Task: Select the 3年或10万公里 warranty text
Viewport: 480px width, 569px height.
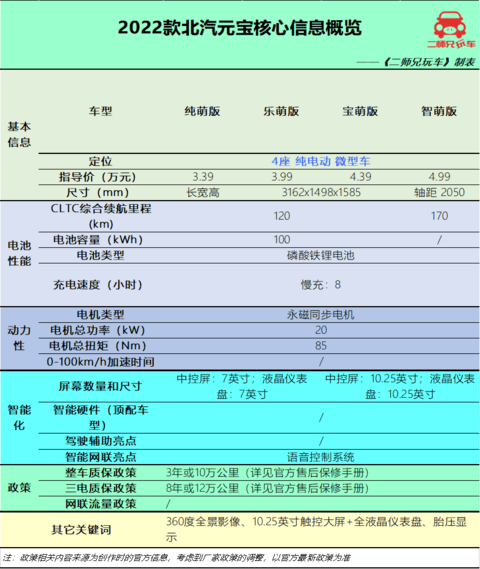Action: click(268, 472)
